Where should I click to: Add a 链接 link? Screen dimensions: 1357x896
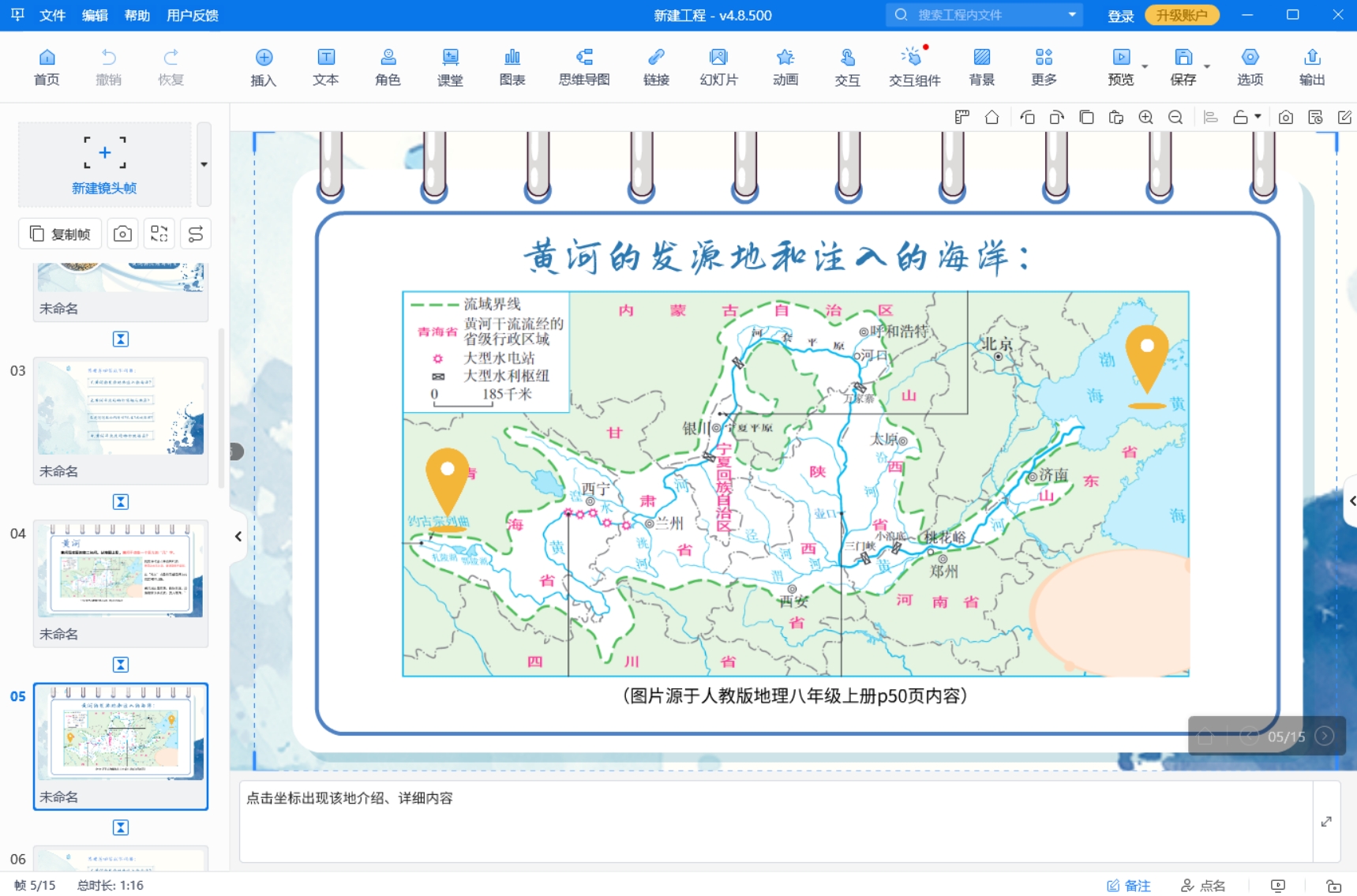pyautogui.click(x=656, y=67)
